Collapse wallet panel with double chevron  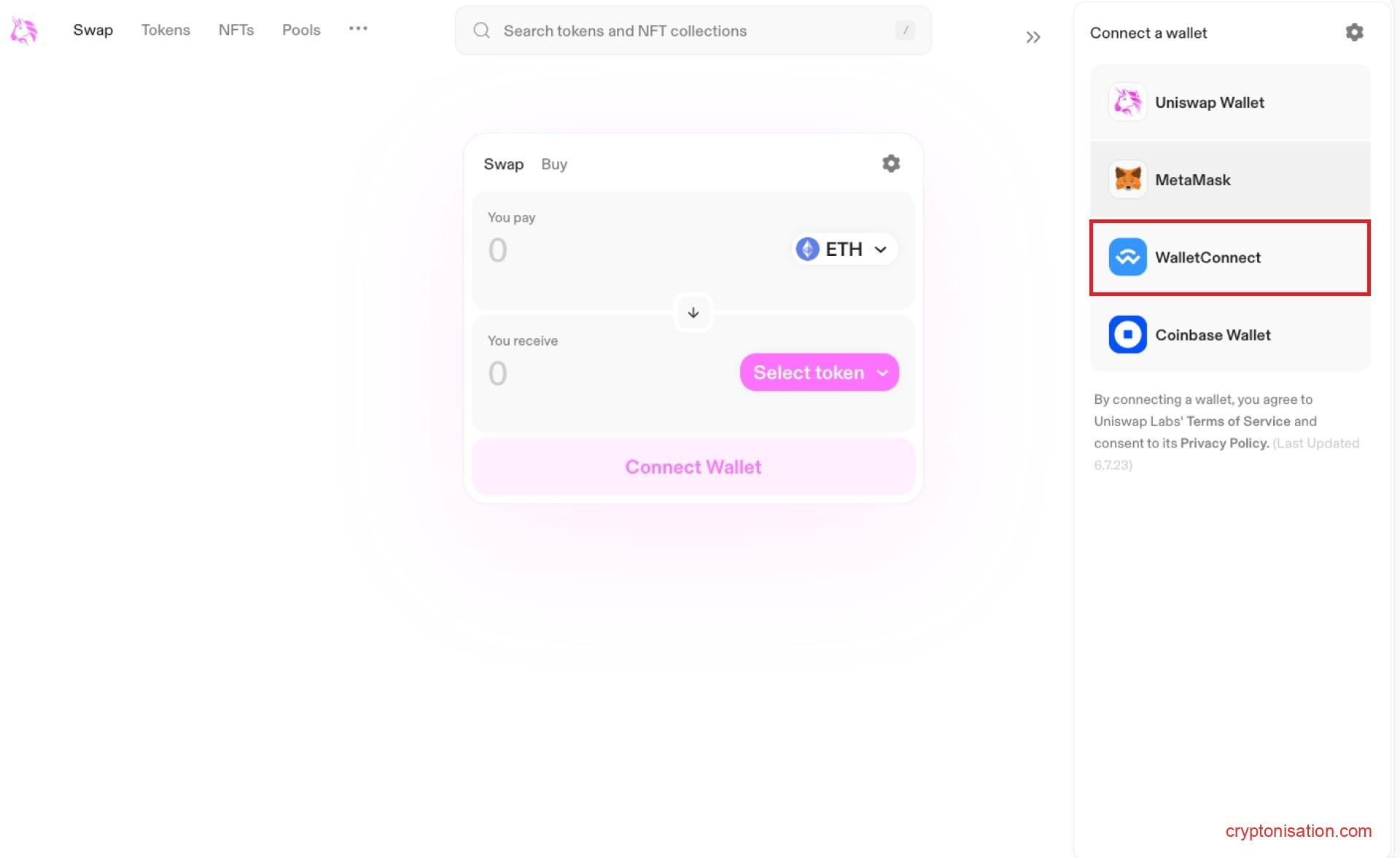[1032, 37]
